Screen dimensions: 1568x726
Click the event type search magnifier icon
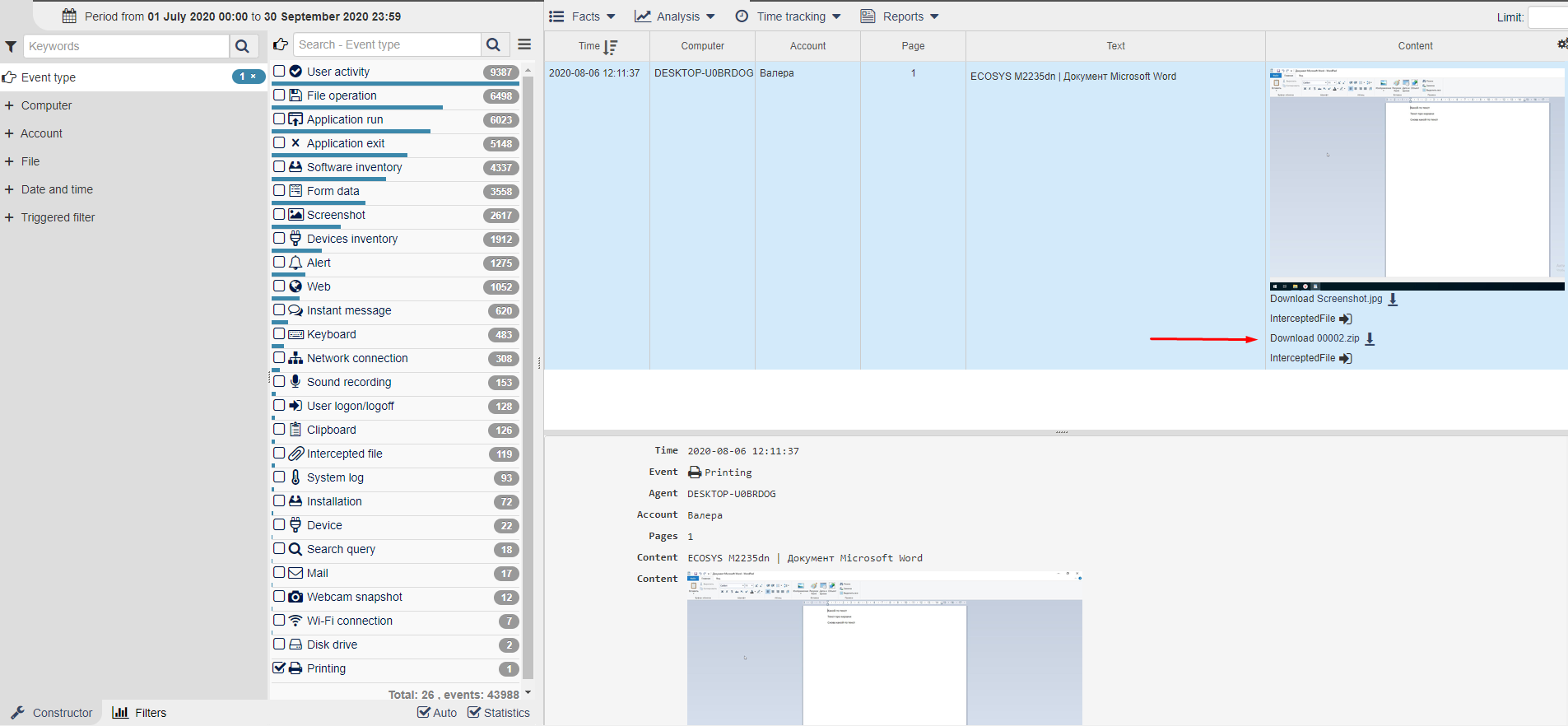click(x=493, y=44)
